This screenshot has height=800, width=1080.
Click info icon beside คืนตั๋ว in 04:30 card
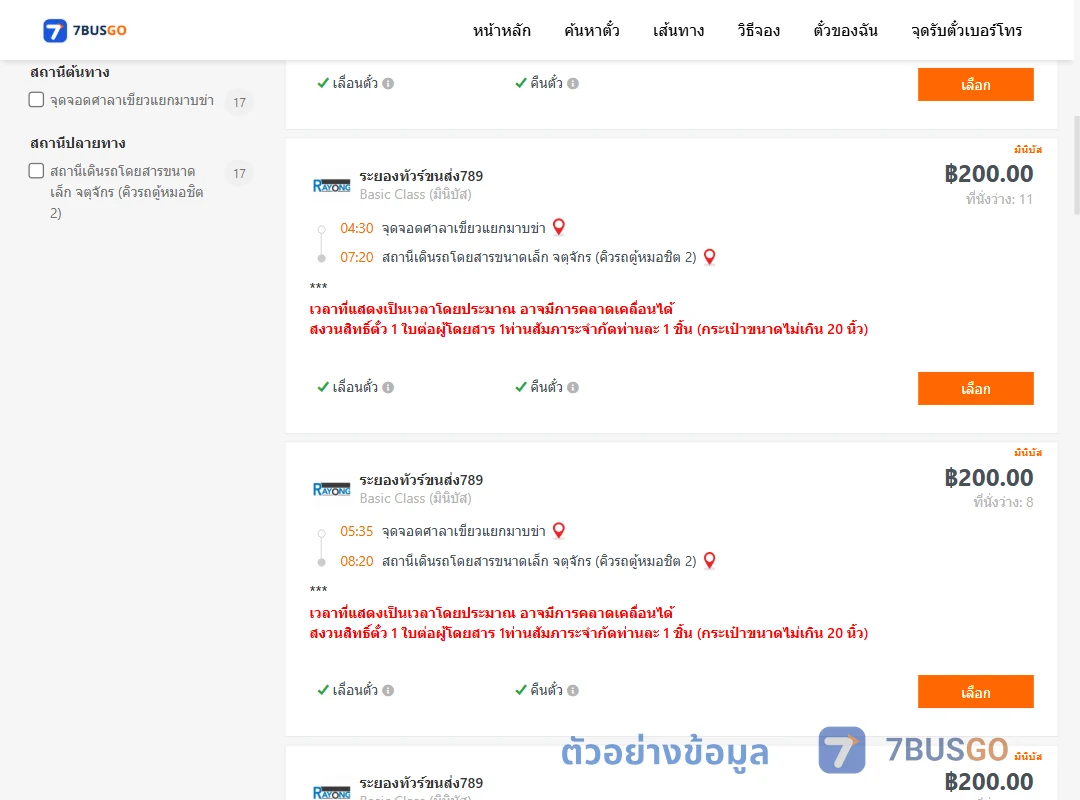tap(573, 387)
